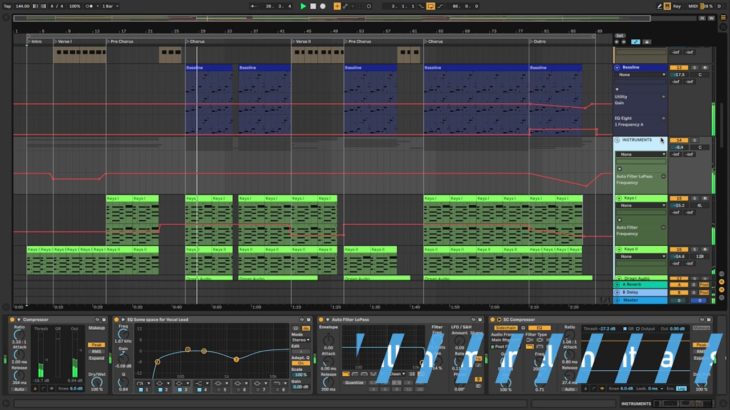Image resolution: width=730 pixels, height=410 pixels.
Task: Toggle the EQ Eight device activator
Action: click(x=116, y=320)
